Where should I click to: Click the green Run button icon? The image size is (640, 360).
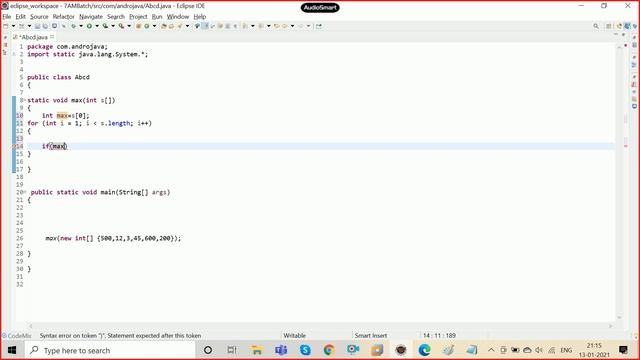coord(89,26)
